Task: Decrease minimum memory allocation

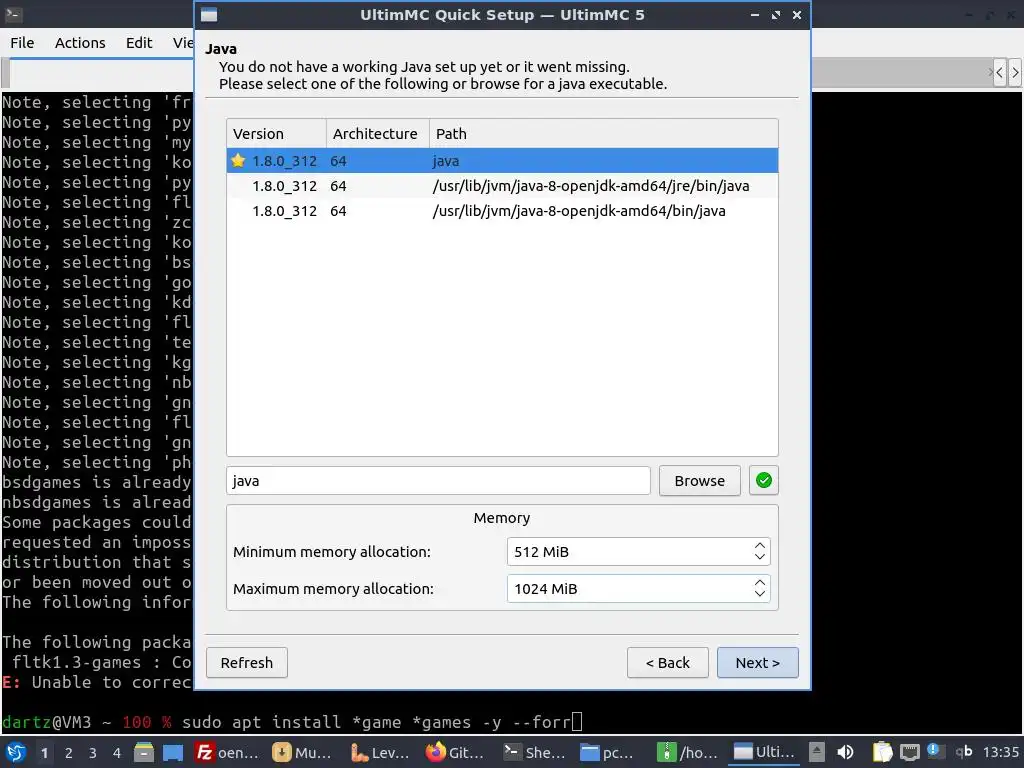Action: (760, 557)
